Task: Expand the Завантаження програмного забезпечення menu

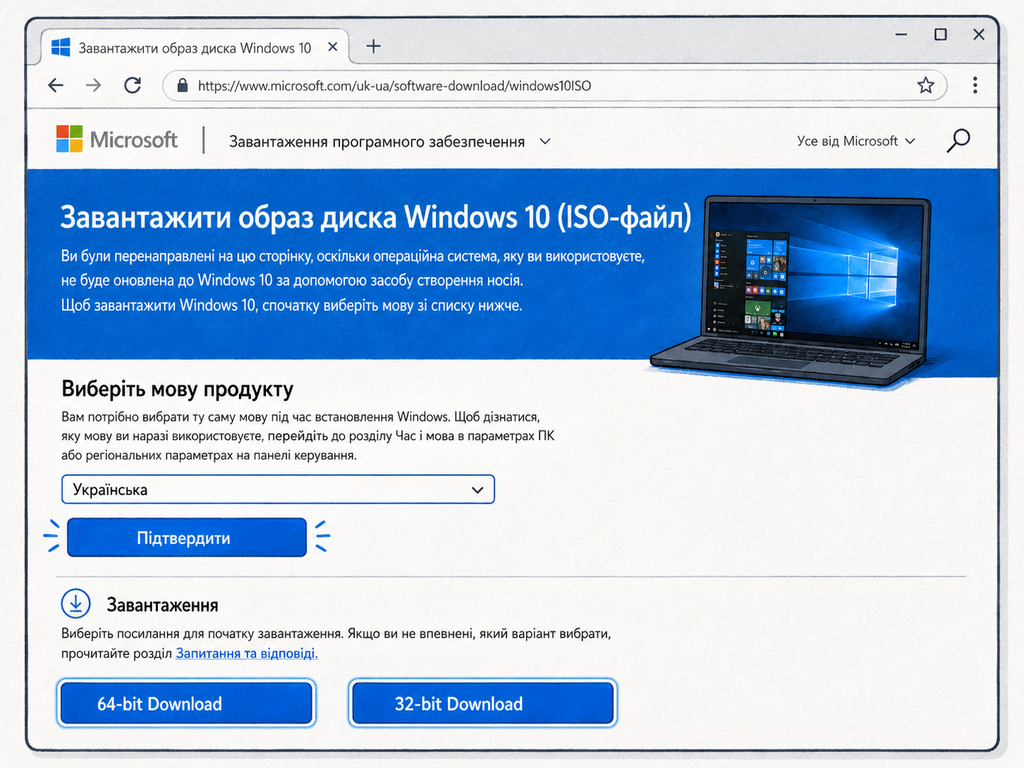Action: 389,142
